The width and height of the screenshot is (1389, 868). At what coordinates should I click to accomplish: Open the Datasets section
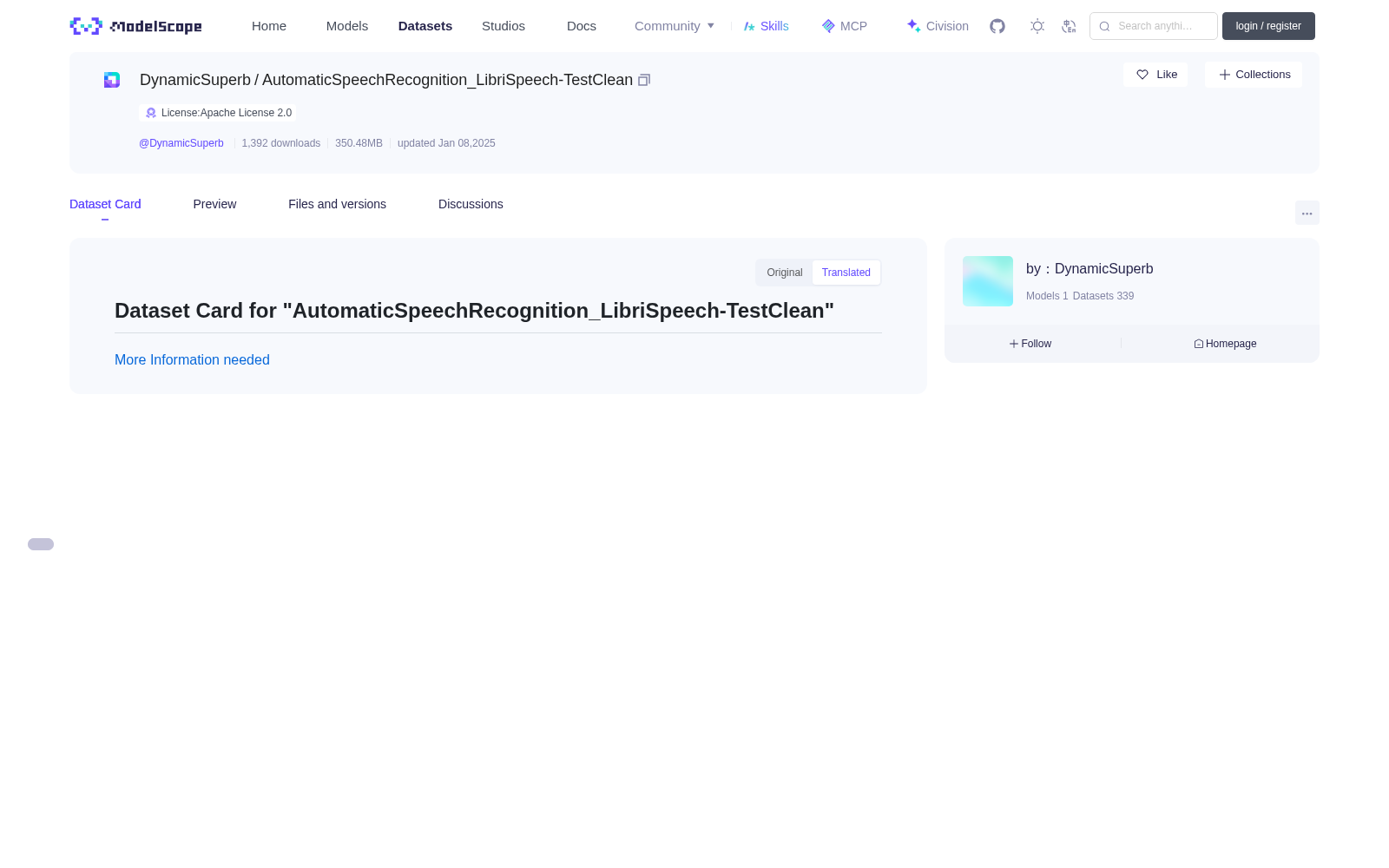tap(425, 26)
